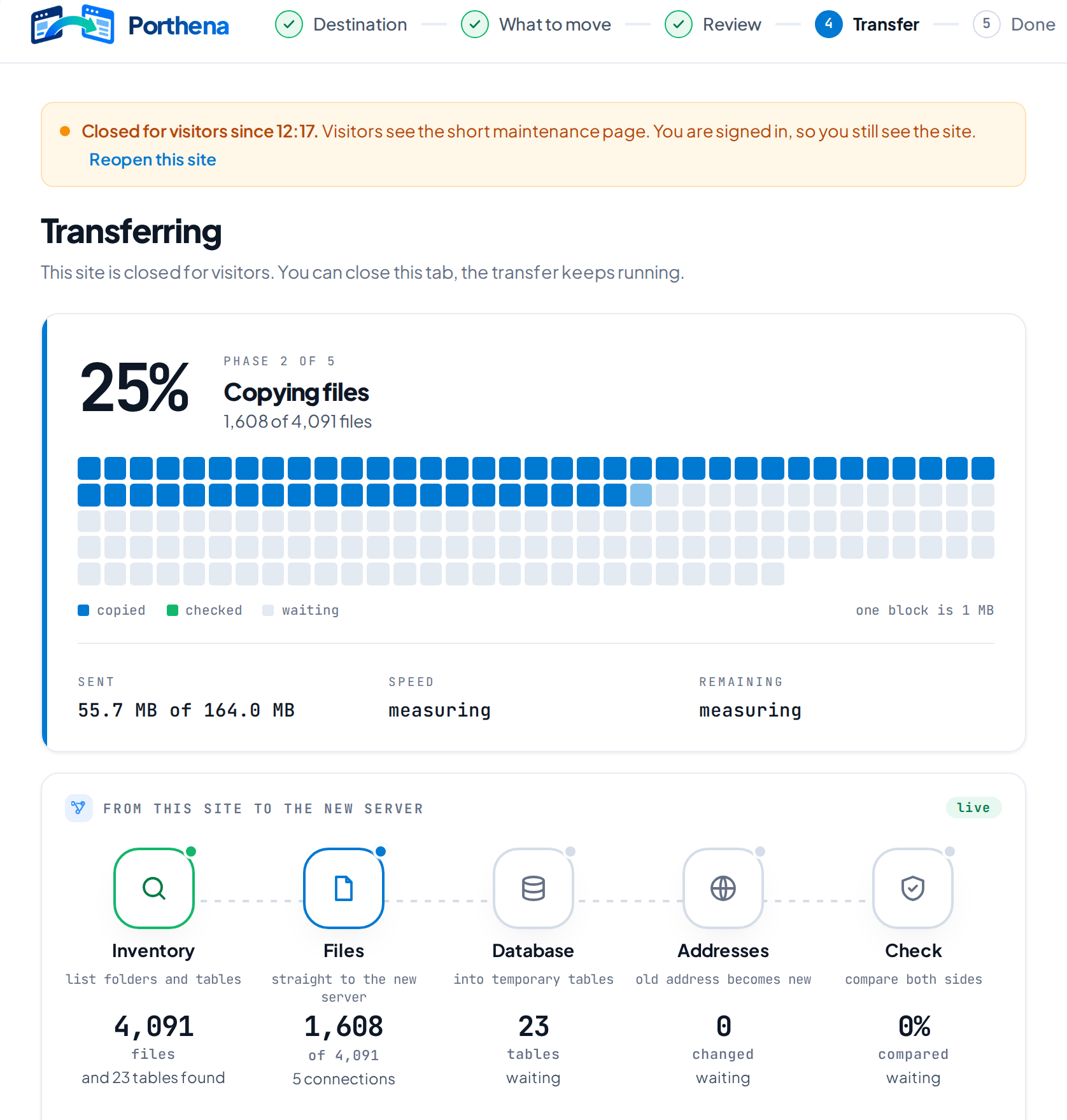Select the Files document icon
1067x1120 pixels.
(x=344, y=888)
